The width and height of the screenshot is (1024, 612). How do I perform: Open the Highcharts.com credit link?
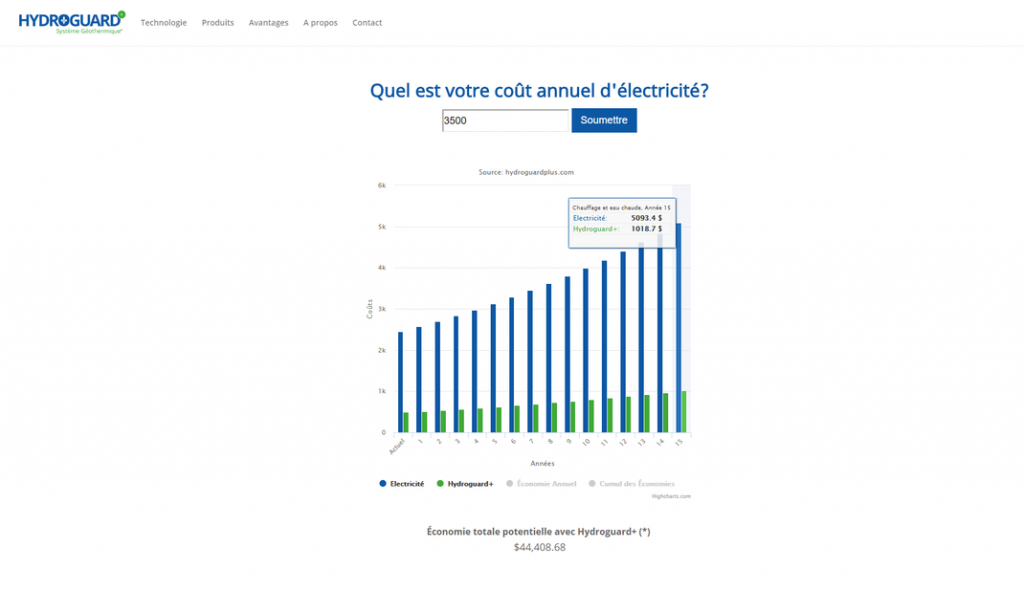670,496
